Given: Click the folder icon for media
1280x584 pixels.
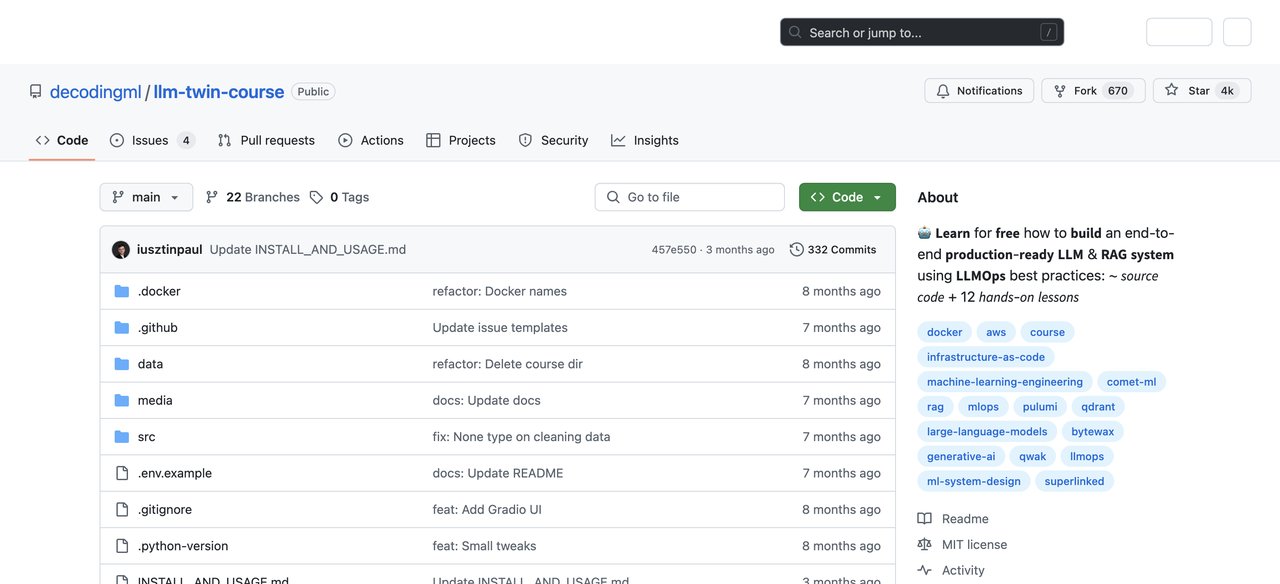Looking at the screenshot, I should coord(122,400).
